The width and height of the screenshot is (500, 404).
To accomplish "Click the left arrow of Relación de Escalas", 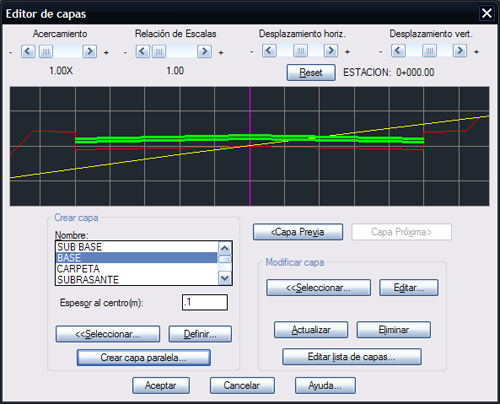I will pos(143,52).
